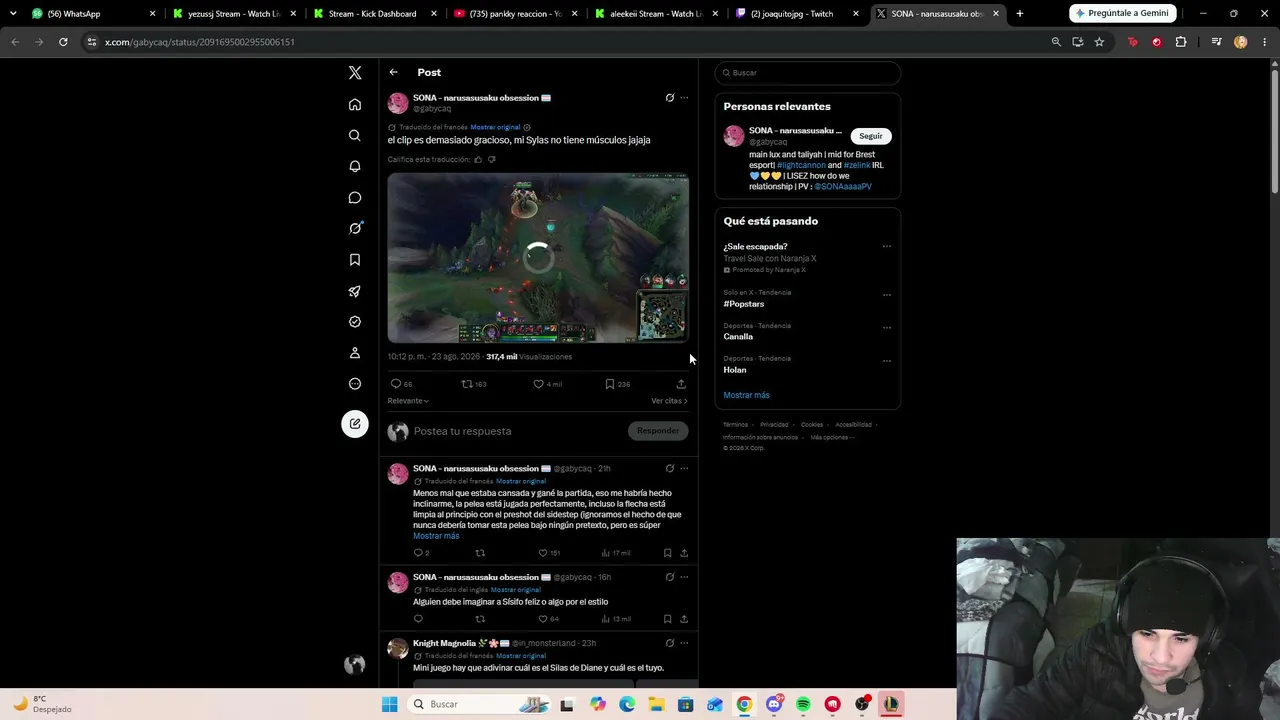
Task: Reload the page in Chrome
Action: tap(63, 42)
